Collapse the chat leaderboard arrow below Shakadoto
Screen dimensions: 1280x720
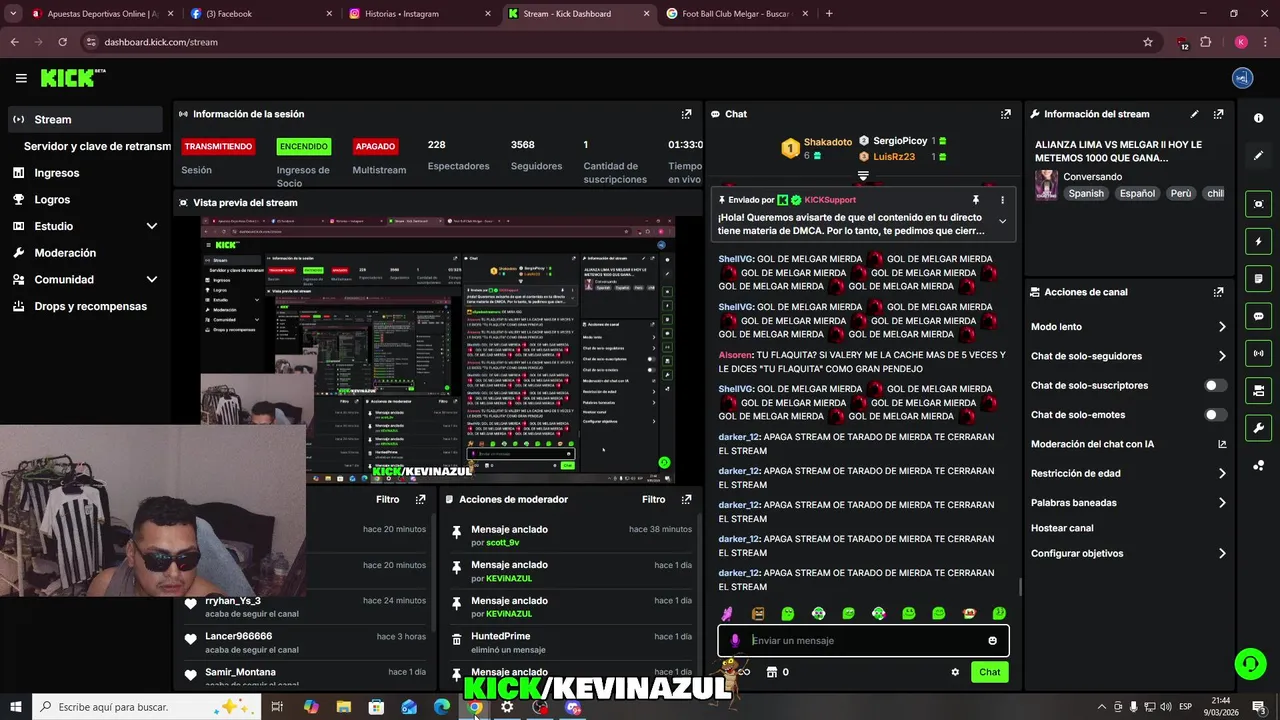point(863,176)
